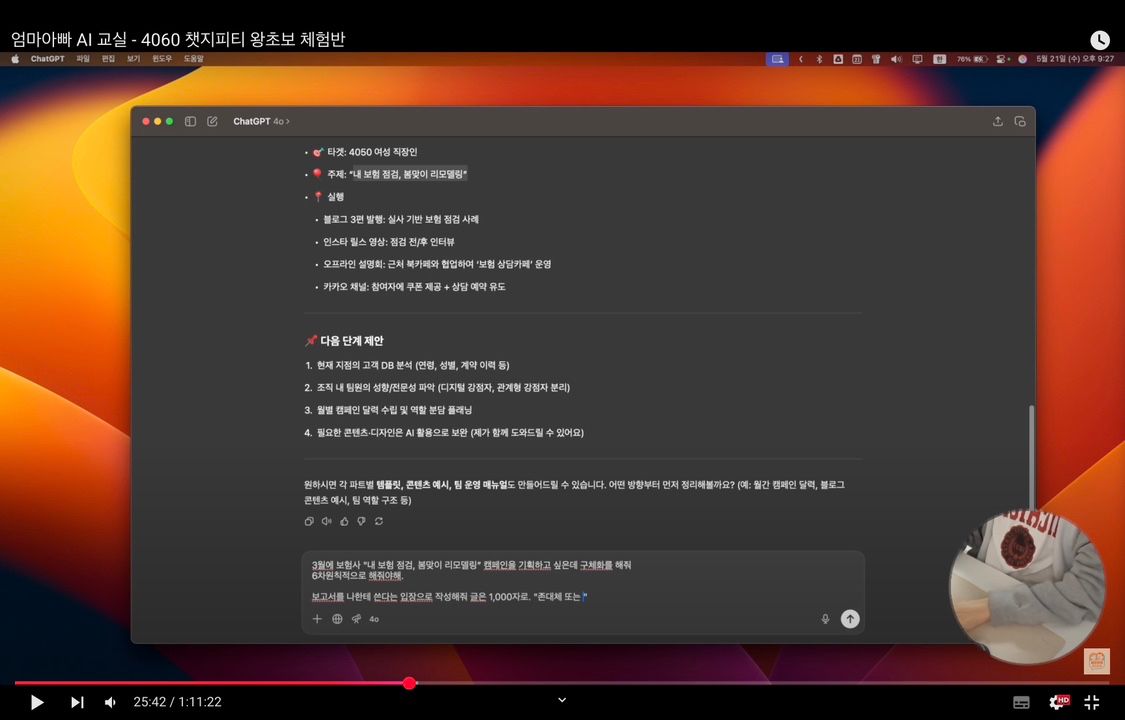The height and width of the screenshot is (720, 1125).
Task: Give thumbs up to the response
Action: pyautogui.click(x=344, y=521)
